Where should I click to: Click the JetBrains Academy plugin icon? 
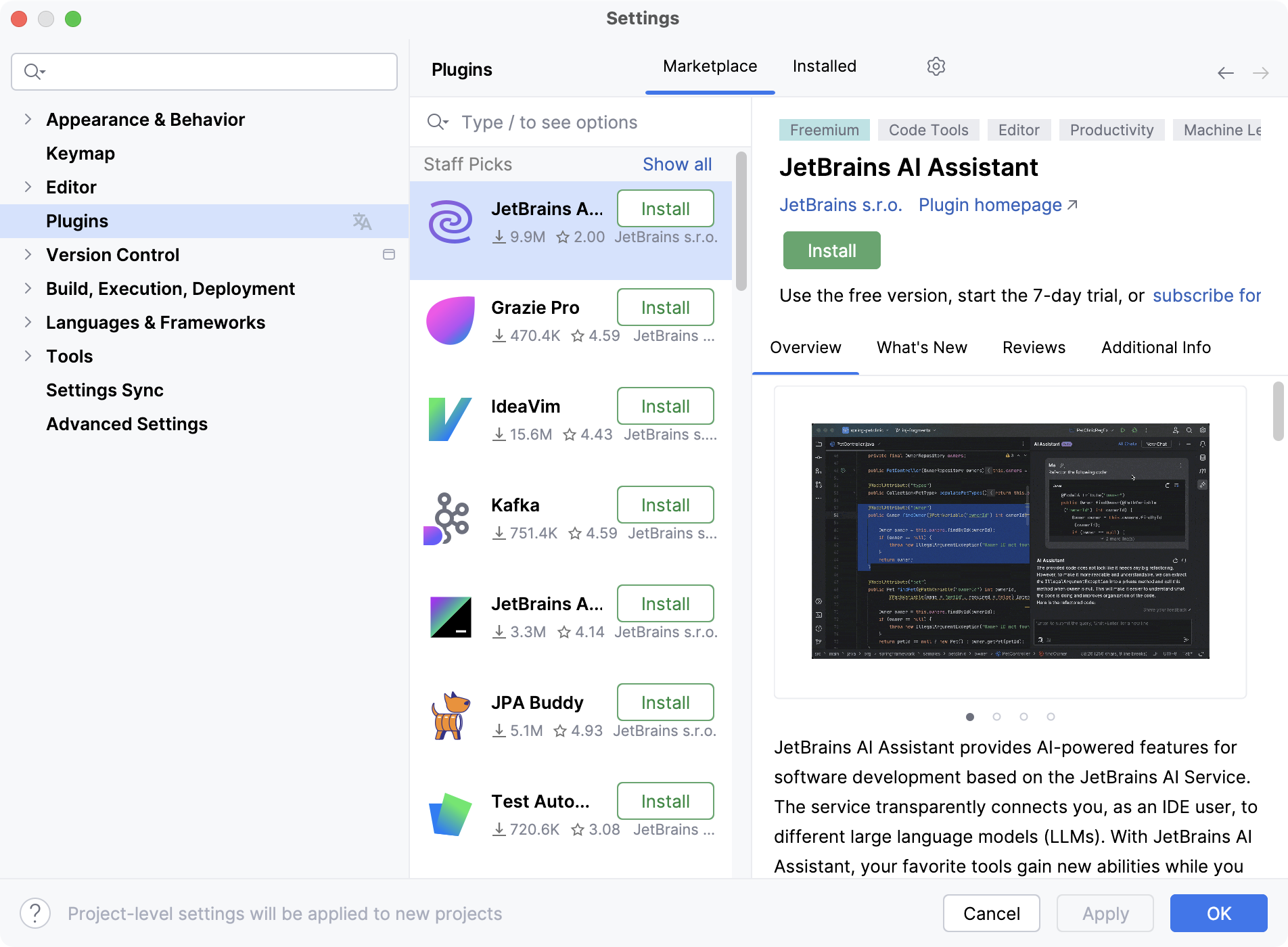tap(451, 616)
